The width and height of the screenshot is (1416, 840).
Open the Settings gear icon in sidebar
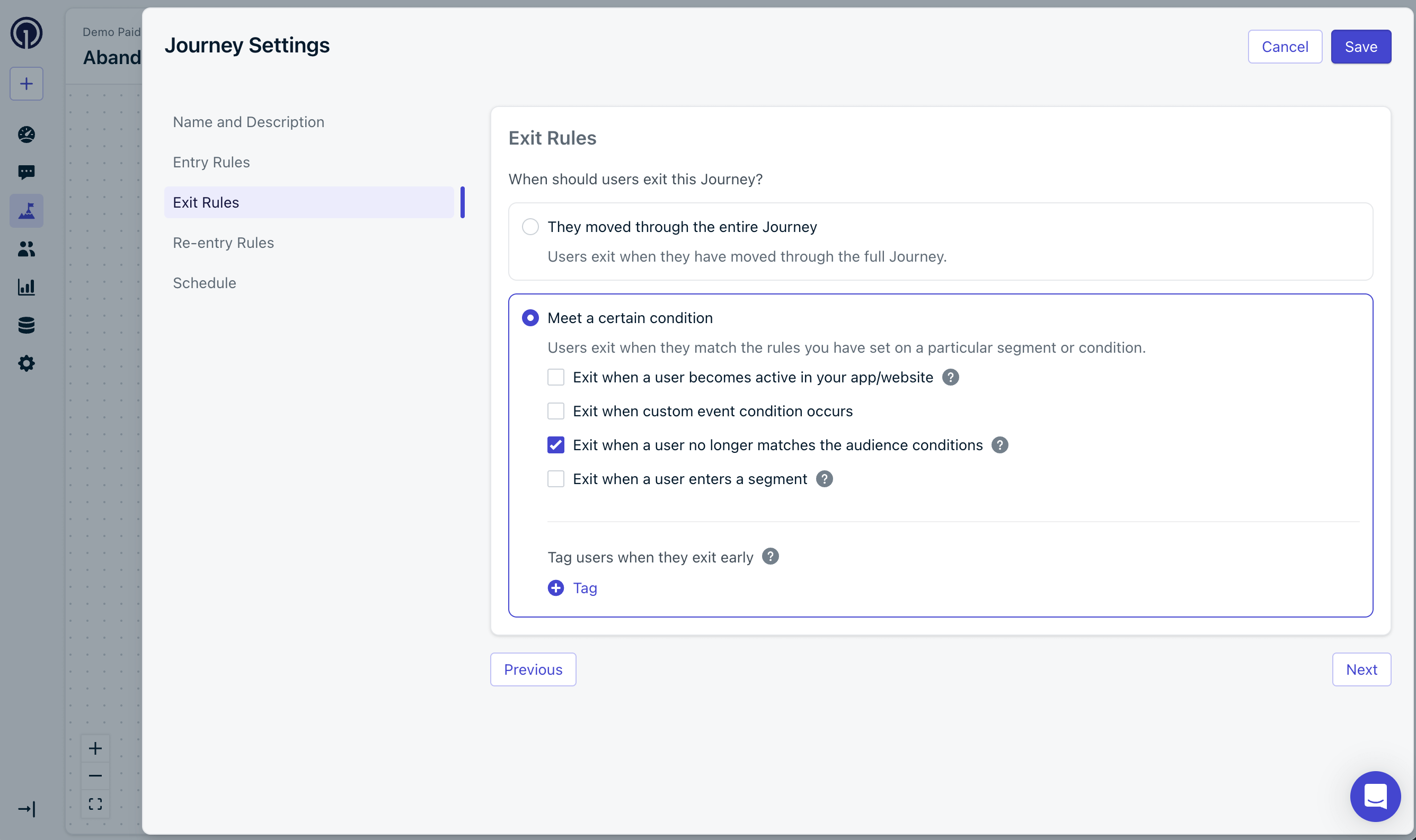(26, 363)
